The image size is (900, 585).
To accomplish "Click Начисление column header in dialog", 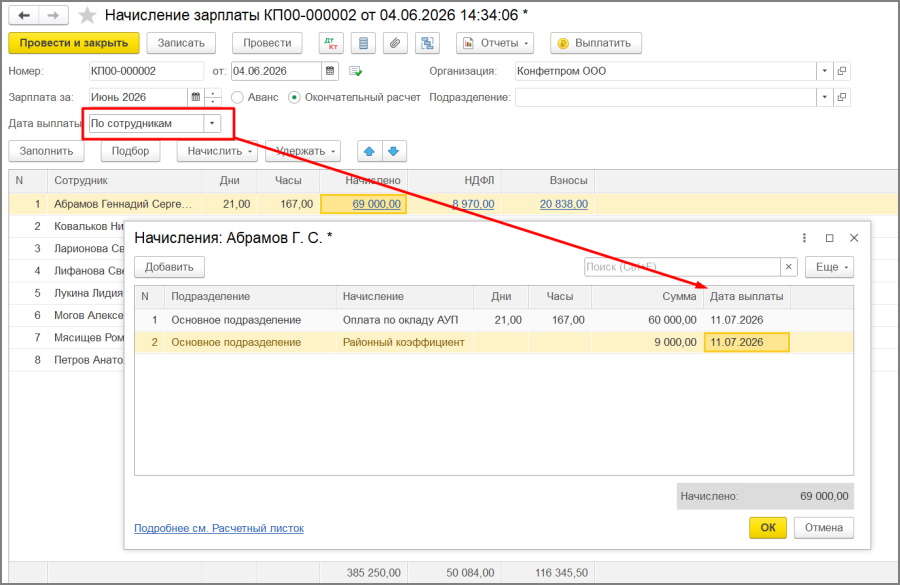I will click(405, 296).
